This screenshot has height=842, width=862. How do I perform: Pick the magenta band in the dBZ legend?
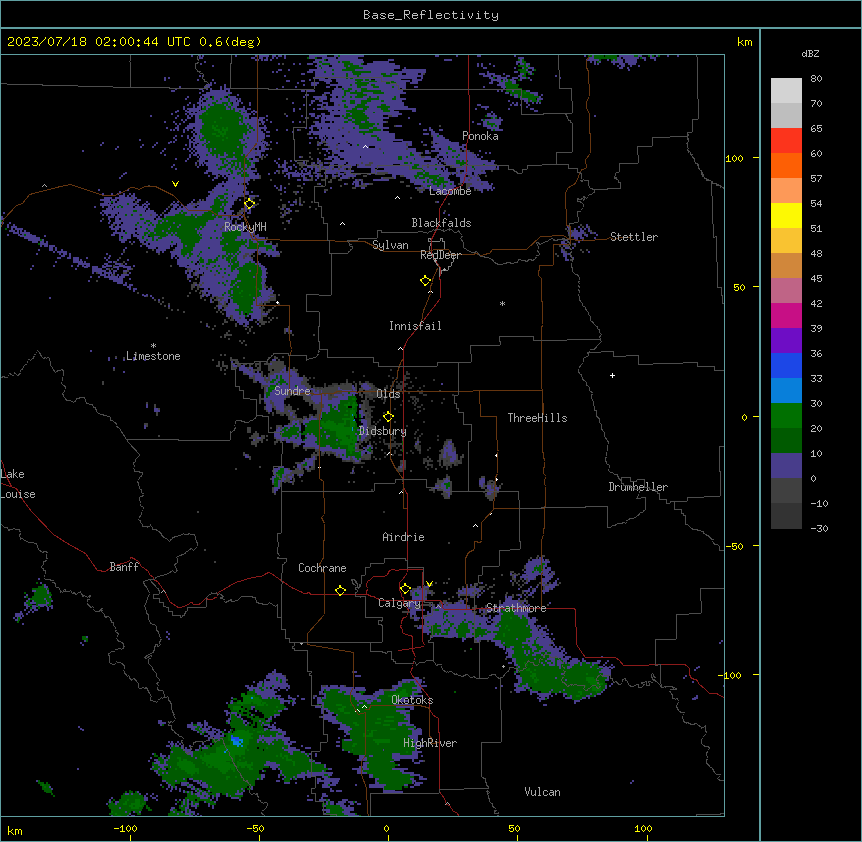(x=786, y=315)
